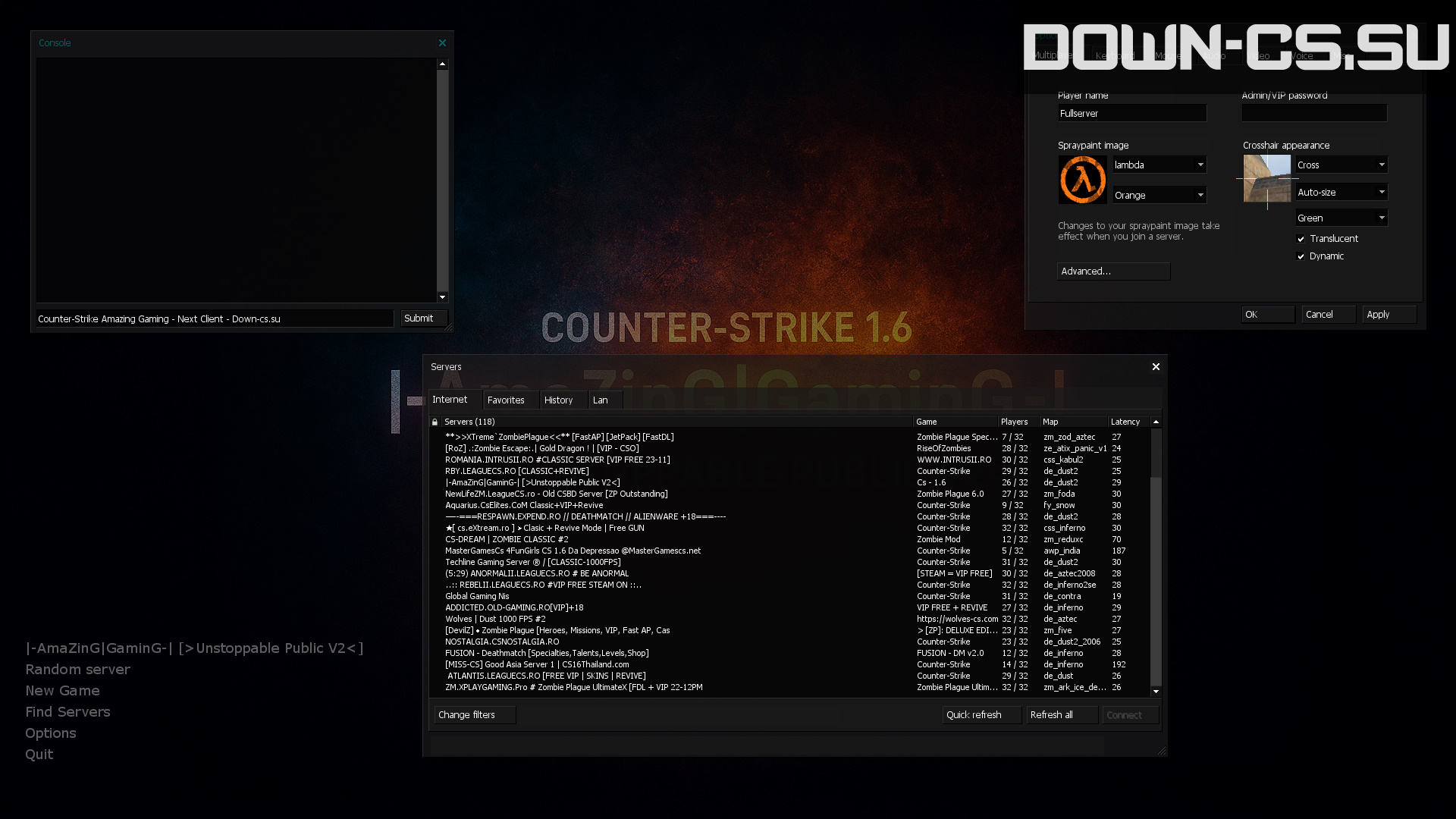Switch to the Favorites tab
1456x819 pixels.
tap(511, 400)
